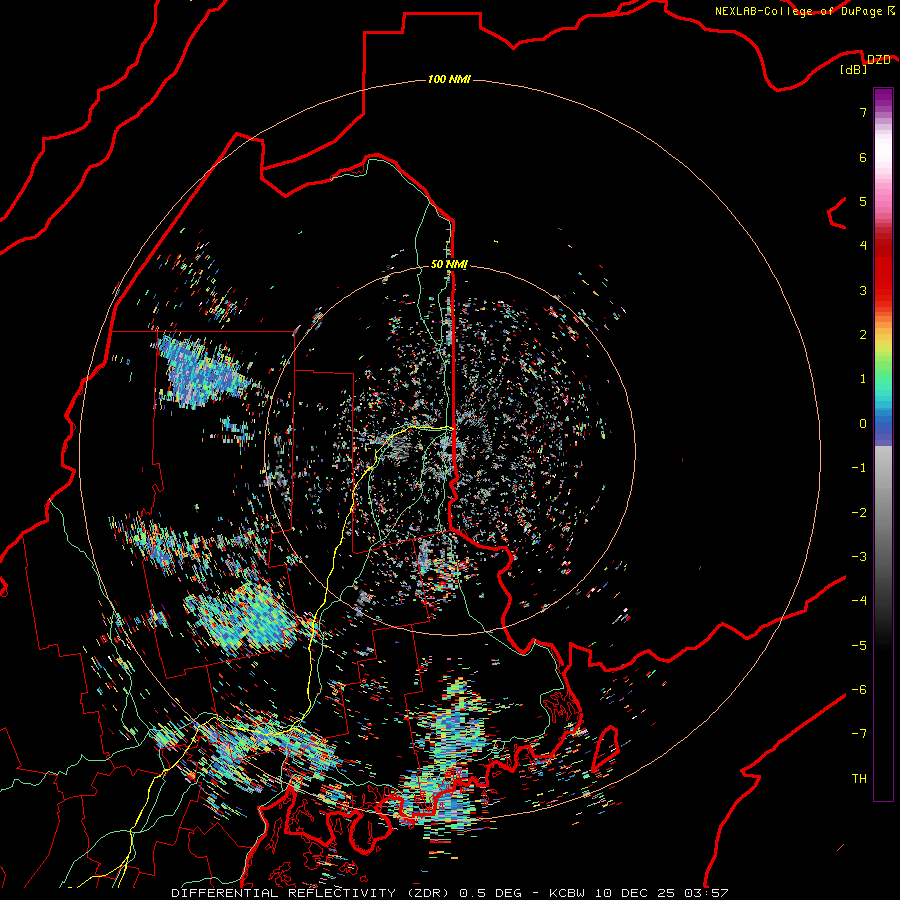This screenshot has width=900, height=900.
Task: Click the '-7' value on the color scale
Action: (859, 734)
